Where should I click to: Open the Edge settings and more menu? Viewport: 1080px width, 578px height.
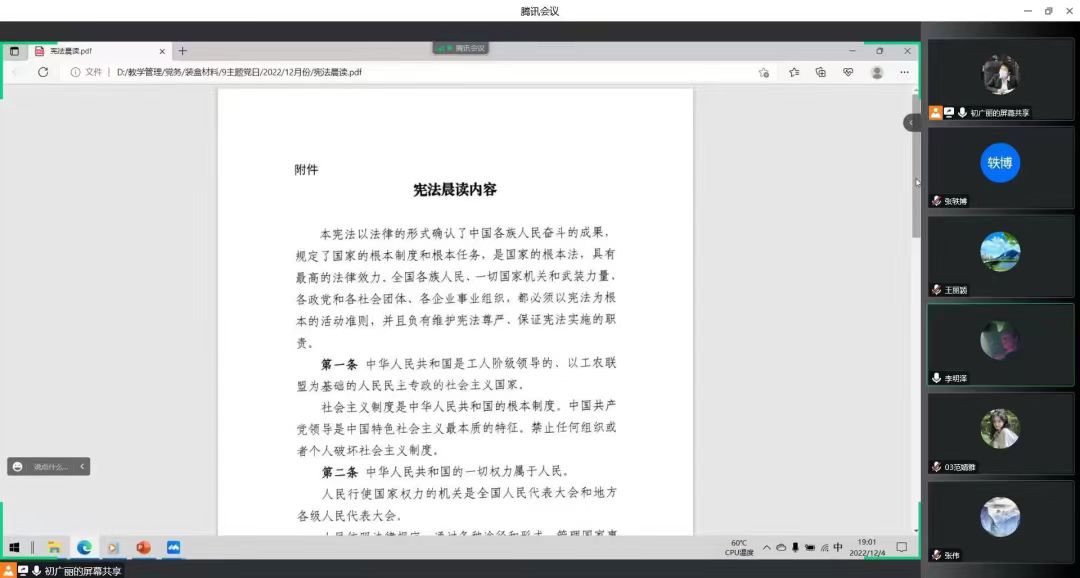904,72
